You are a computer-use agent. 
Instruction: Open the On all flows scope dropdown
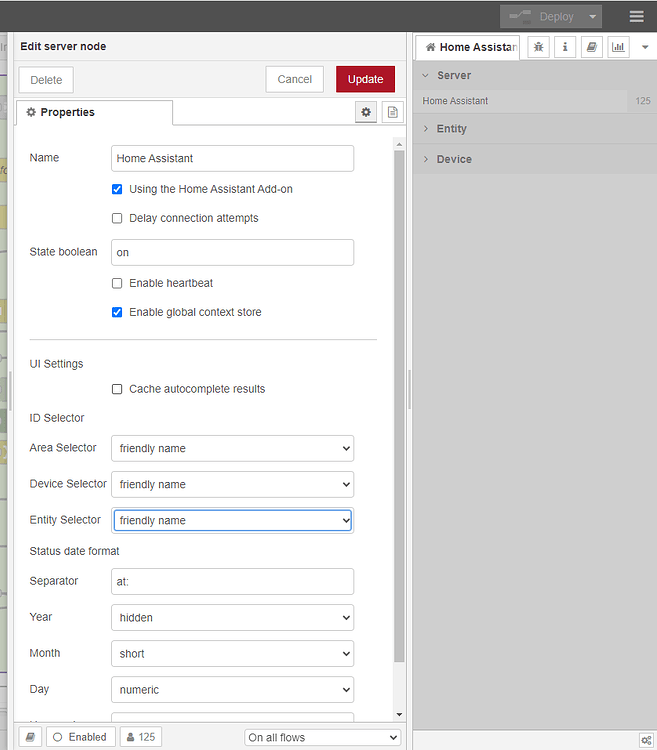pos(323,738)
